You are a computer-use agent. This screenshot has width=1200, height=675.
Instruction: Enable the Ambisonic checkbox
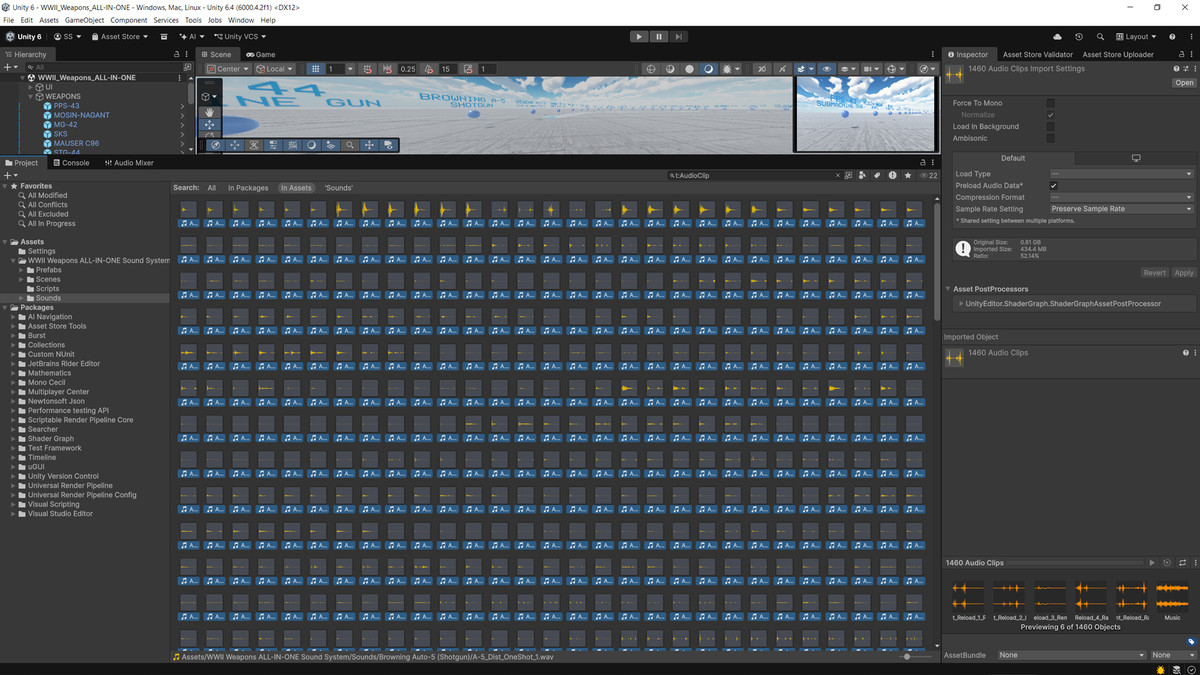[x=1051, y=138]
